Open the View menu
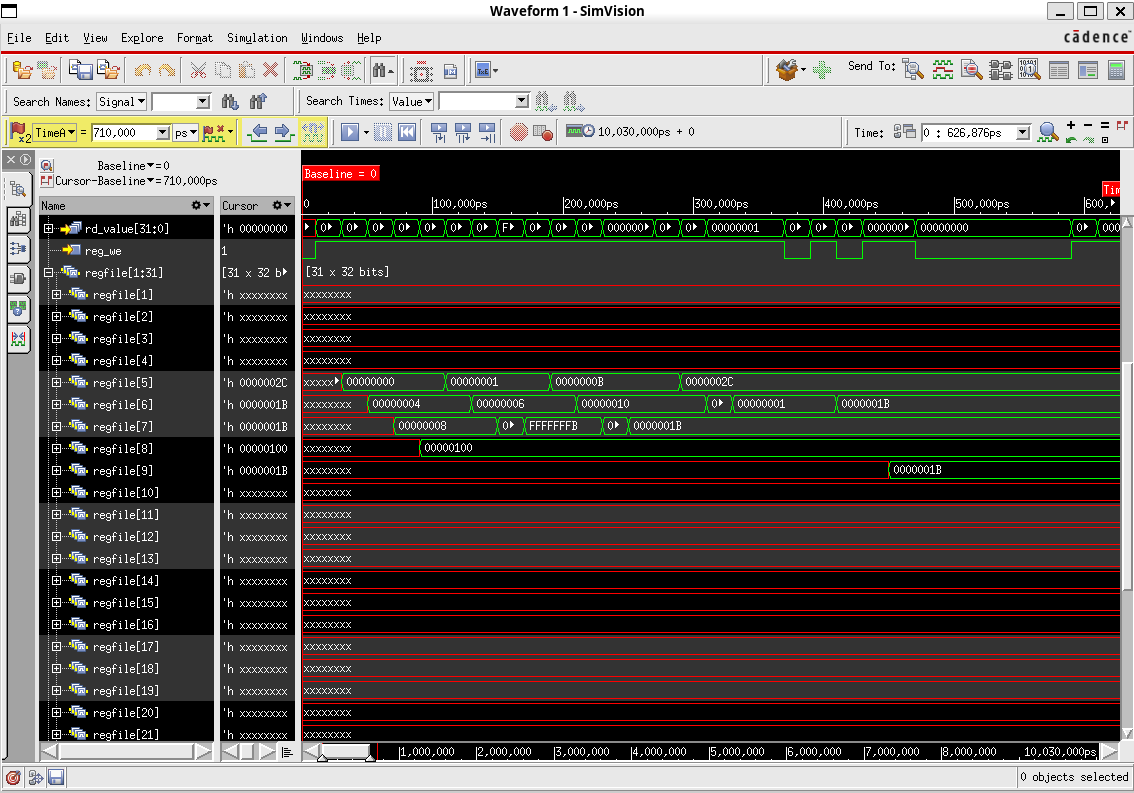 (95, 38)
